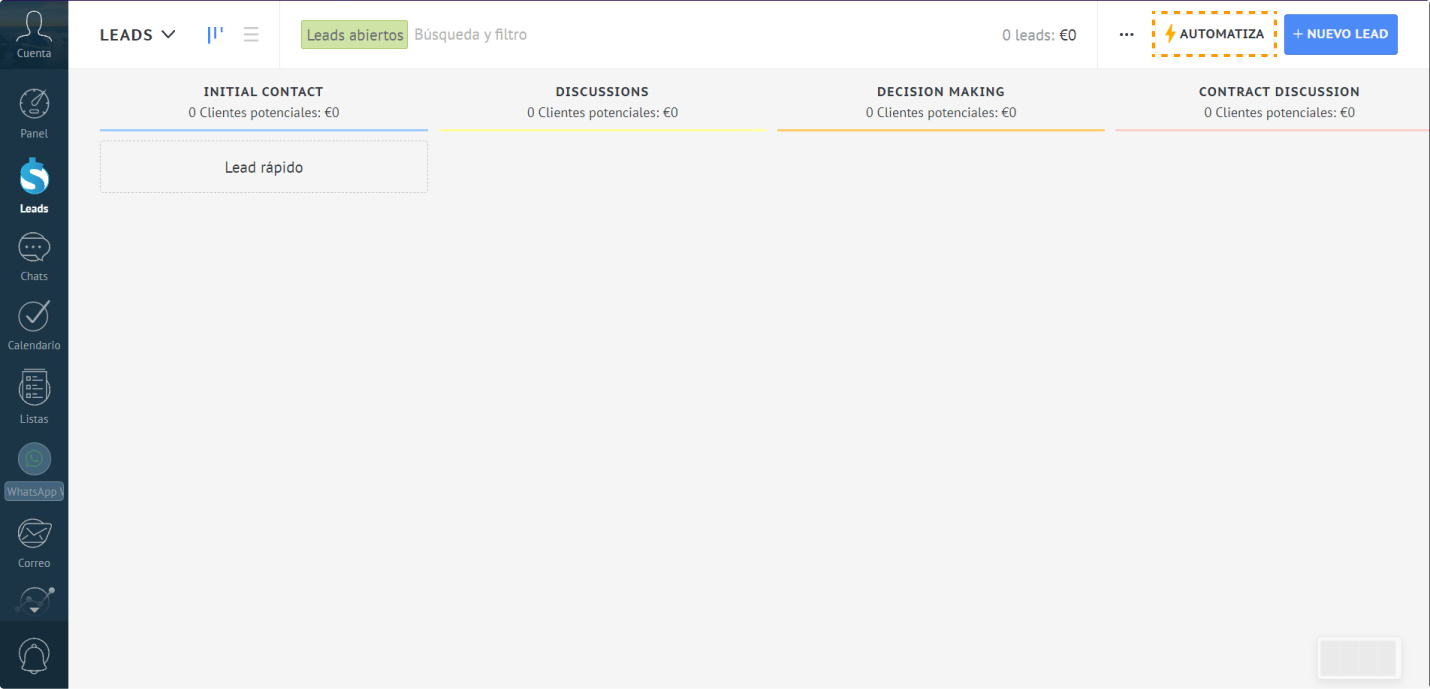Click the '0 leads: €0' summary

point(1039,35)
